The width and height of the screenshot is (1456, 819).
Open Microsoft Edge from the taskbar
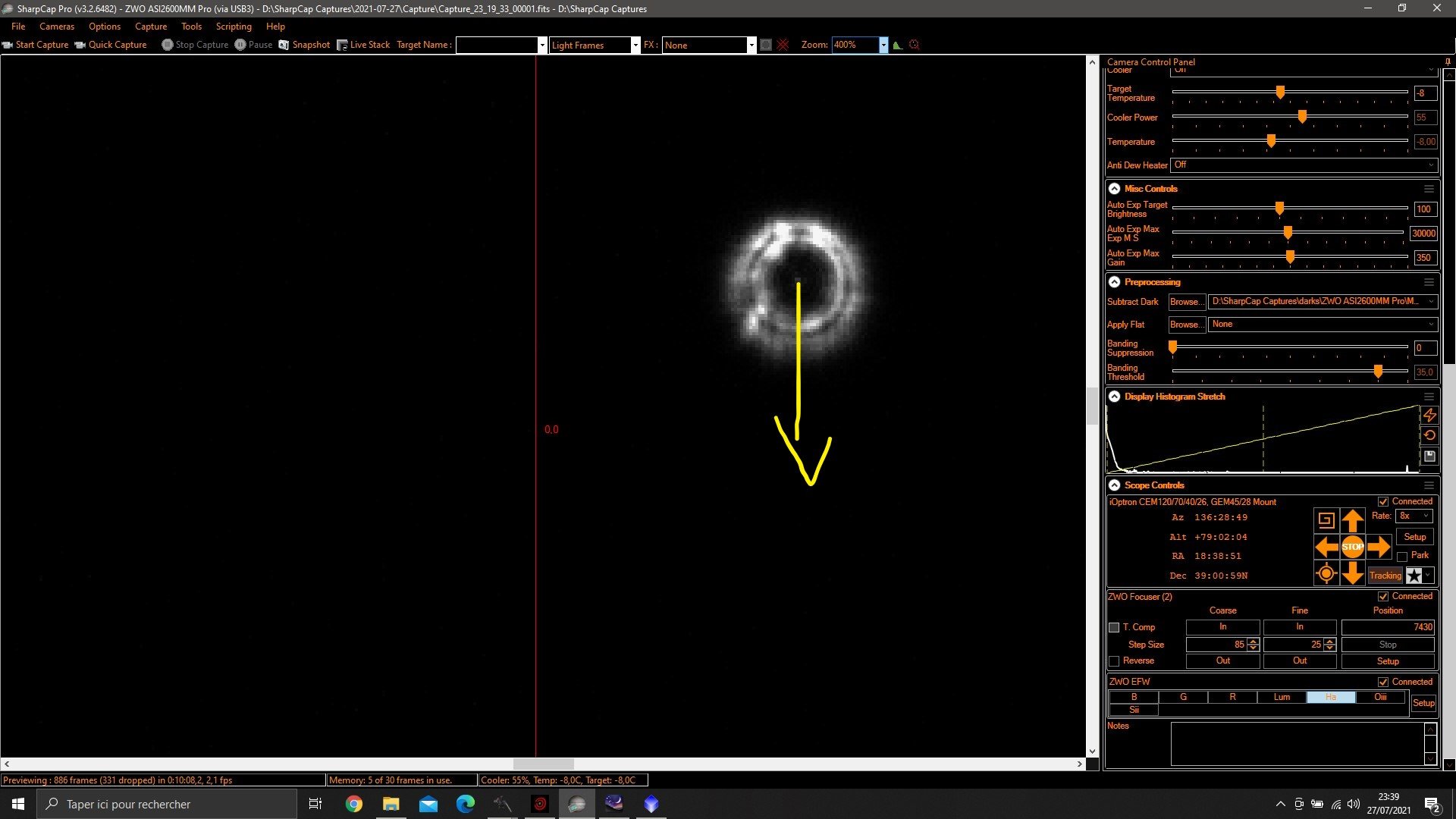click(465, 804)
